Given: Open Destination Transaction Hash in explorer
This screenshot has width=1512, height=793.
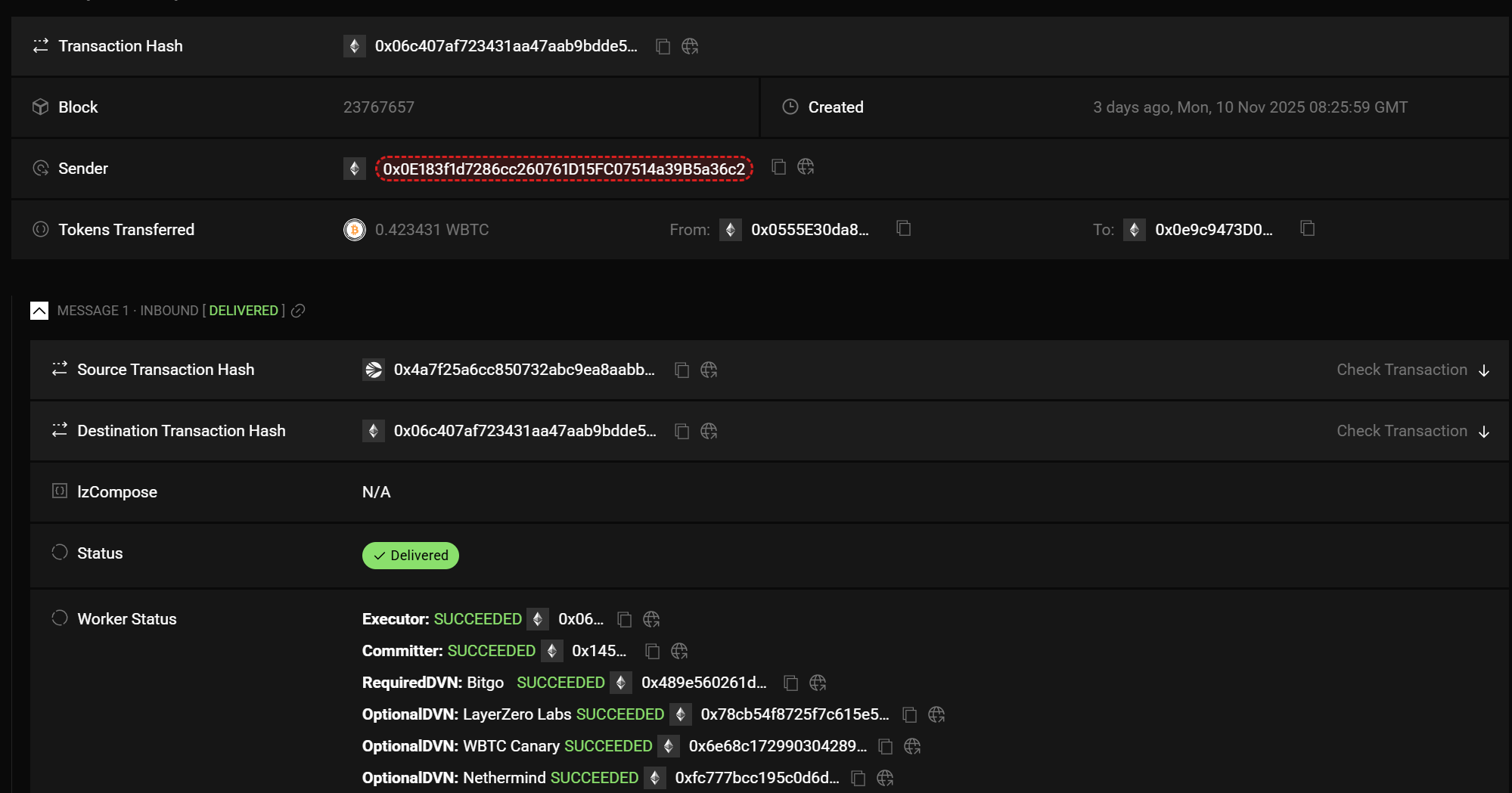Looking at the screenshot, I should 709,431.
